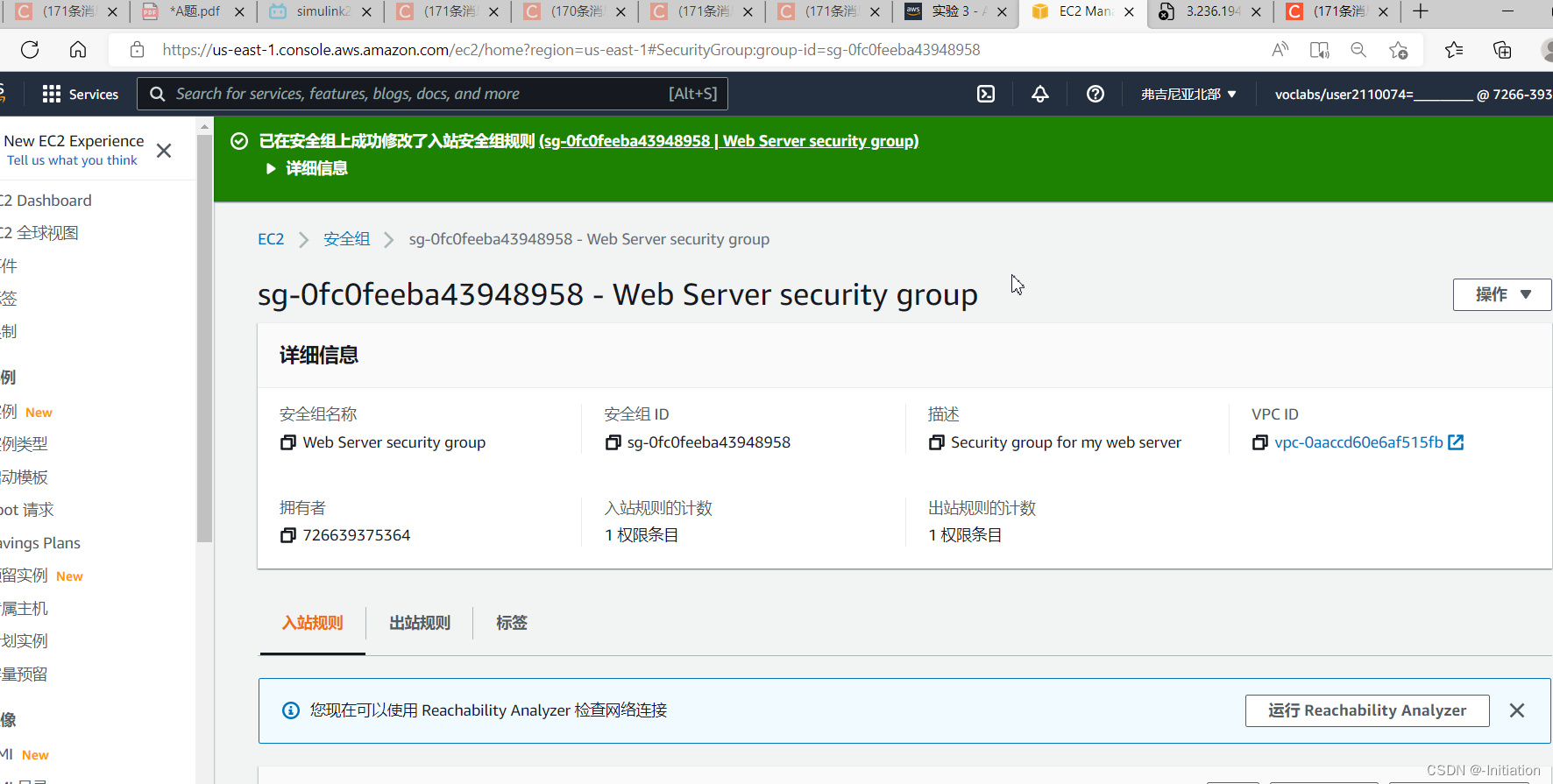Open the voclabs account menu
Screen dimensions: 1553x784
pos(1413,94)
